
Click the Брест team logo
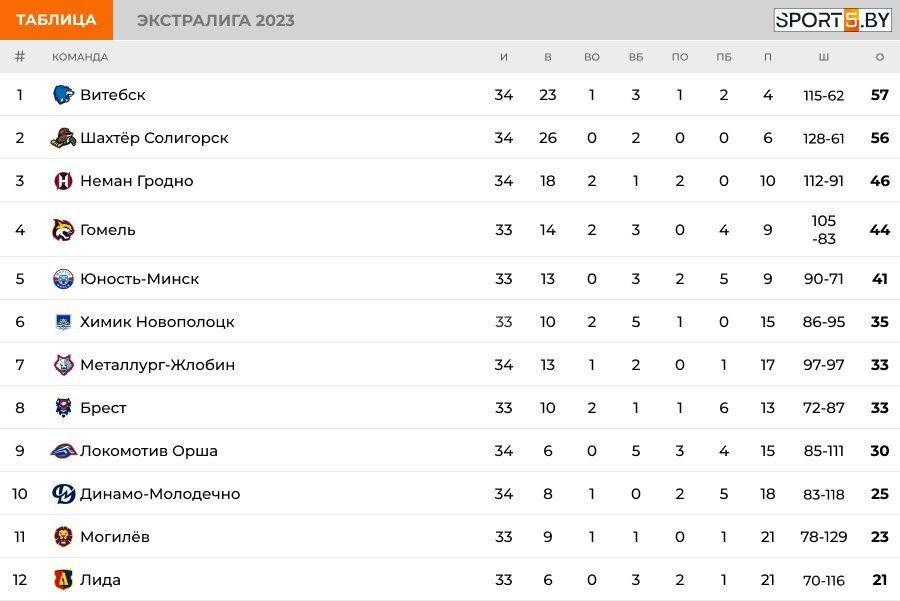coord(63,408)
